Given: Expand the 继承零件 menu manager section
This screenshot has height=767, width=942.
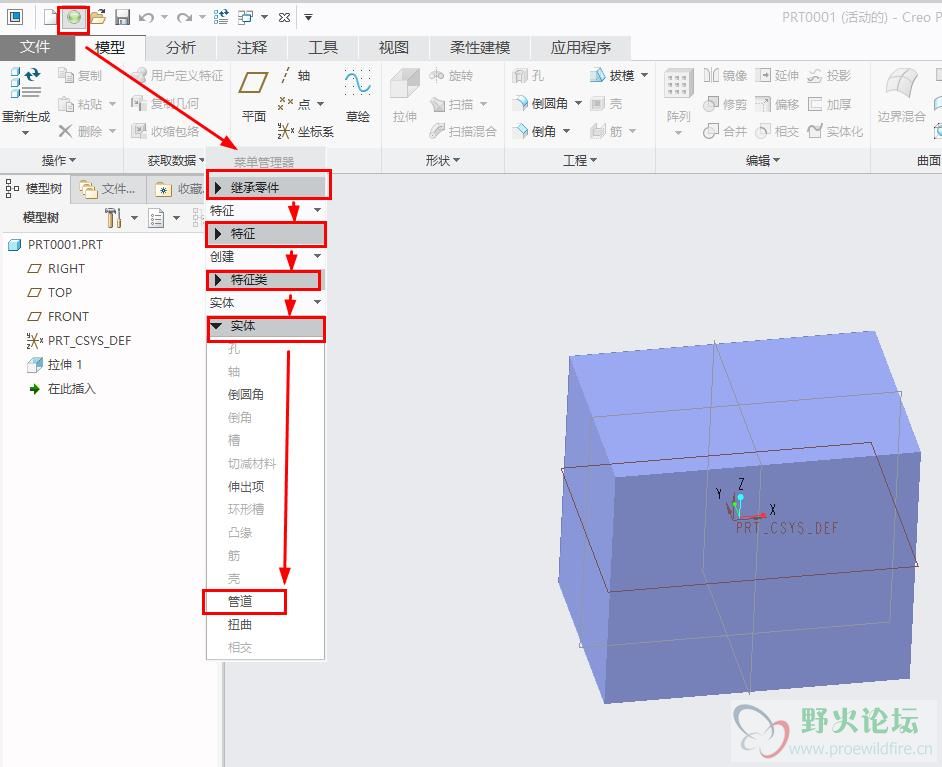Looking at the screenshot, I should [268, 188].
